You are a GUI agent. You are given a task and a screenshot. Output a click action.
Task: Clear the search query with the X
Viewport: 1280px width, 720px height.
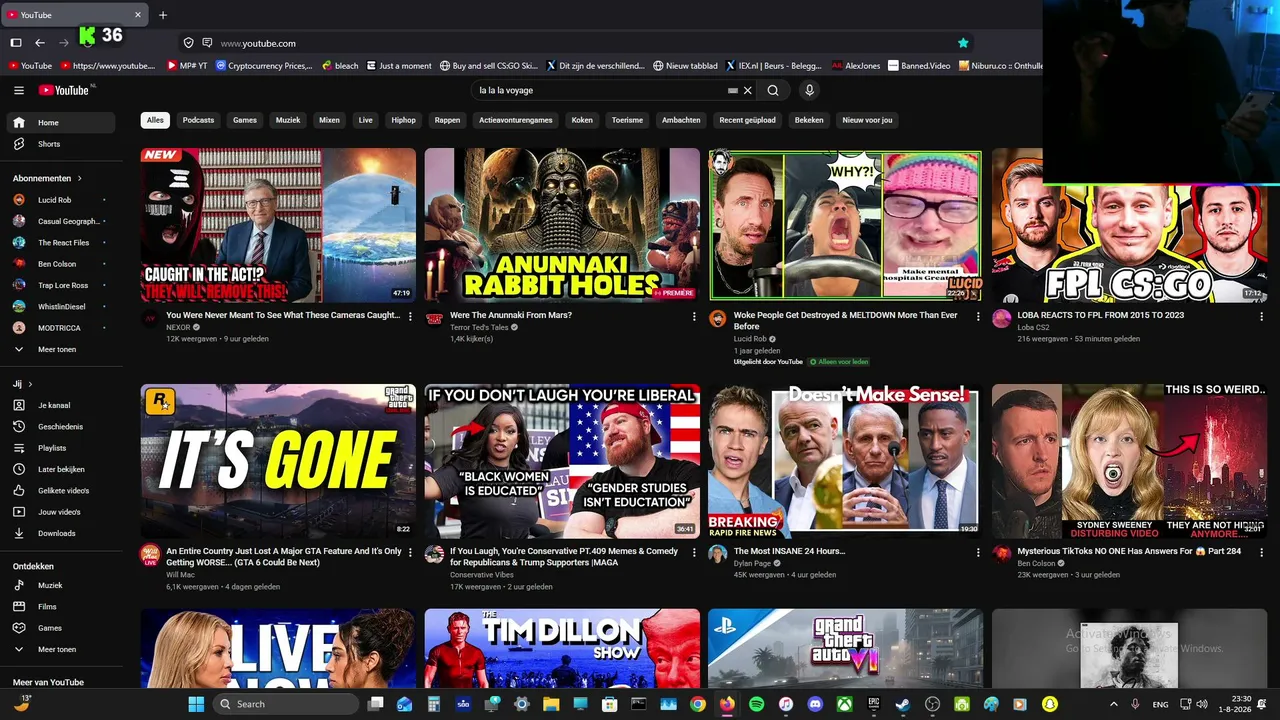click(747, 90)
